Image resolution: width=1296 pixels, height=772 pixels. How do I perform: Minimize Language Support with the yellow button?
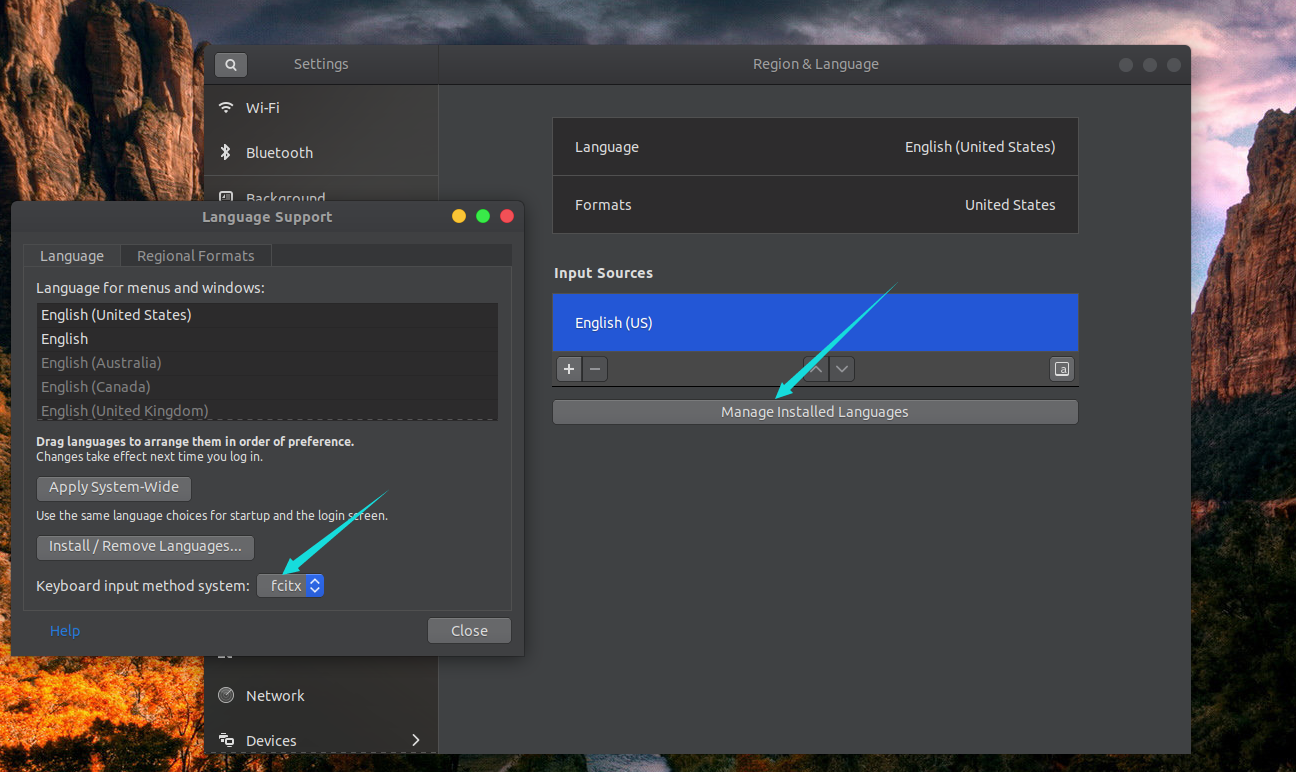pos(459,216)
